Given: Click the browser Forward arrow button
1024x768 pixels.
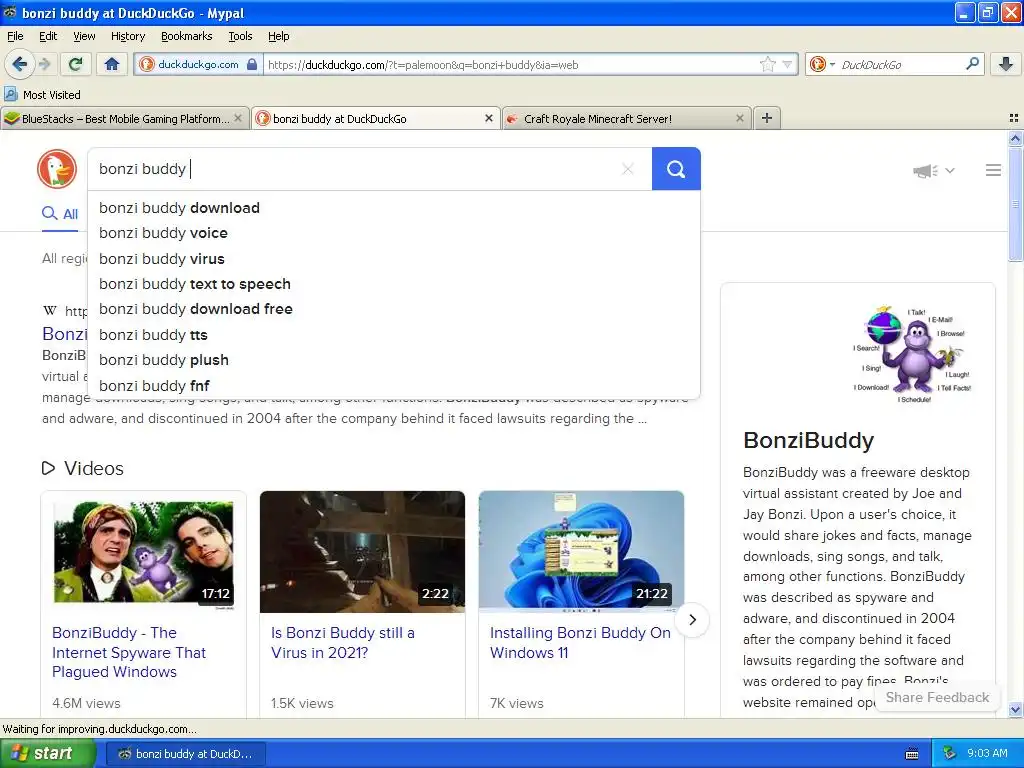Looking at the screenshot, I should pyautogui.click(x=44, y=64).
